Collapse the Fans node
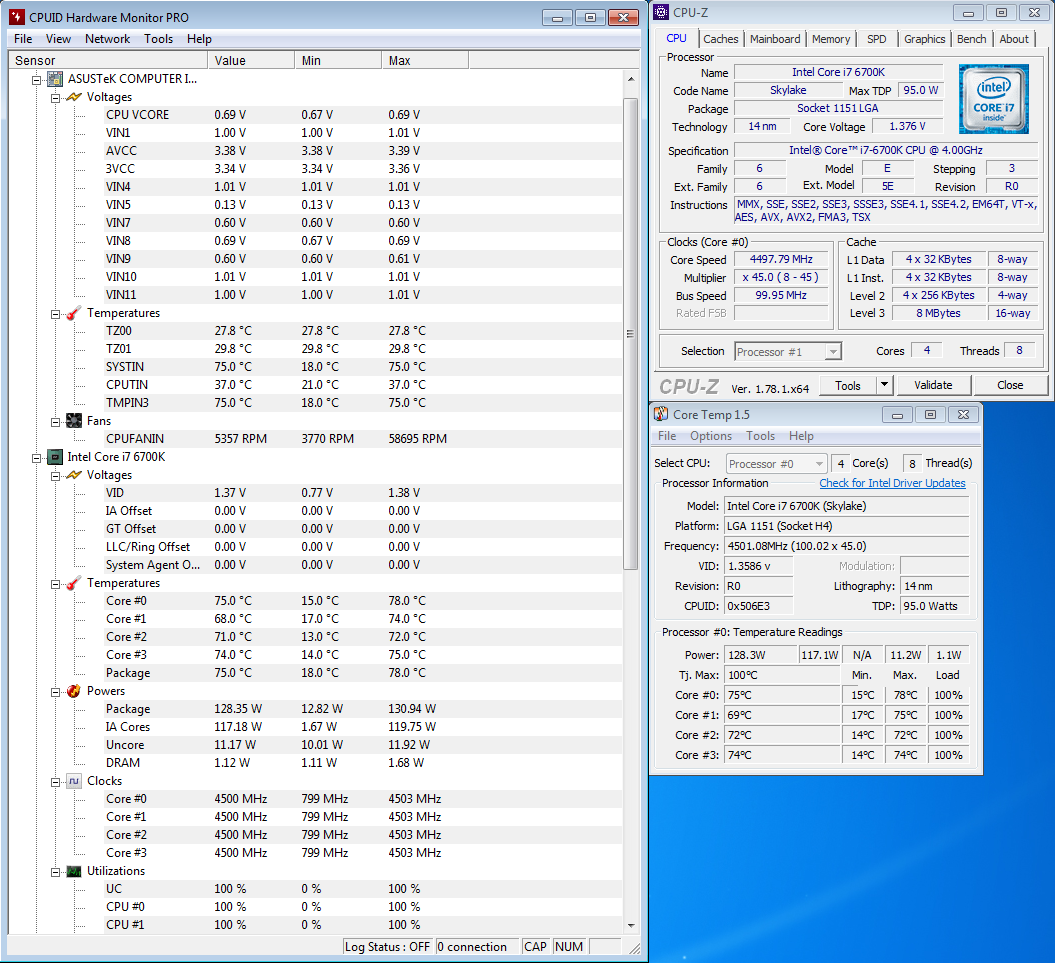This screenshot has height=963, width=1055. (55, 422)
